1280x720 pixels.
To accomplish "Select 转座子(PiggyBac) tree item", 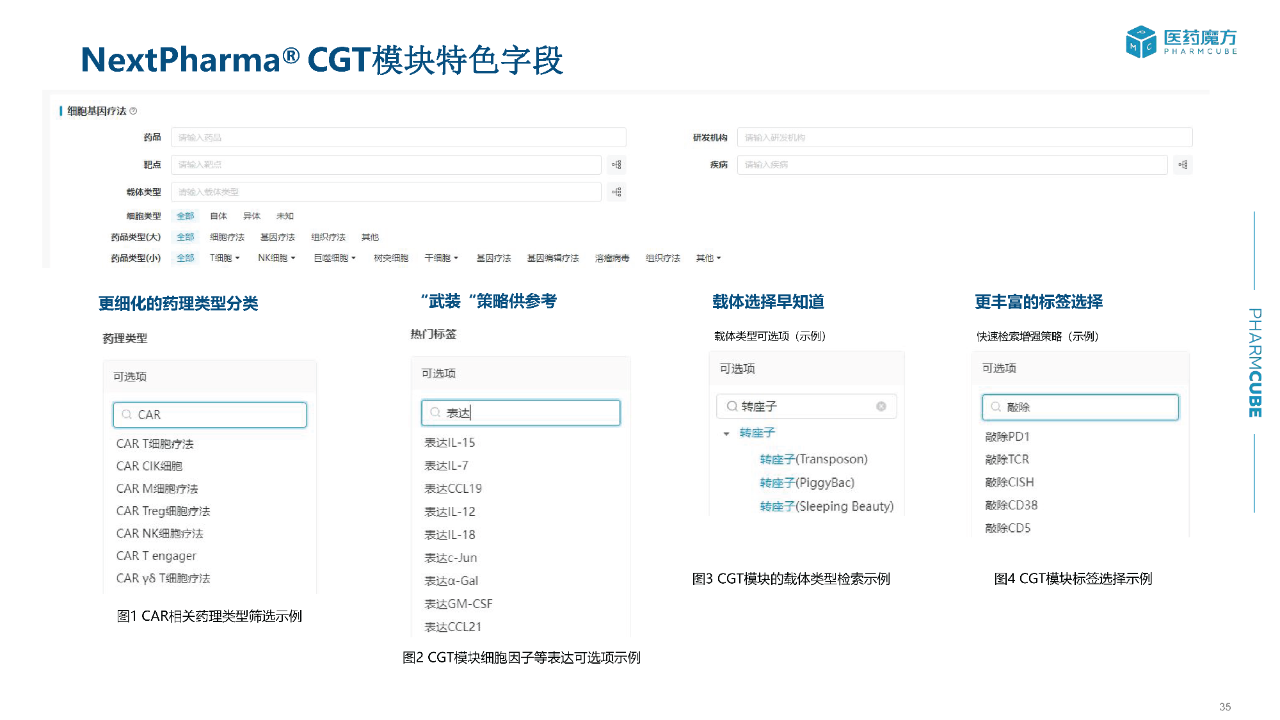I will click(x=807, y=483).
